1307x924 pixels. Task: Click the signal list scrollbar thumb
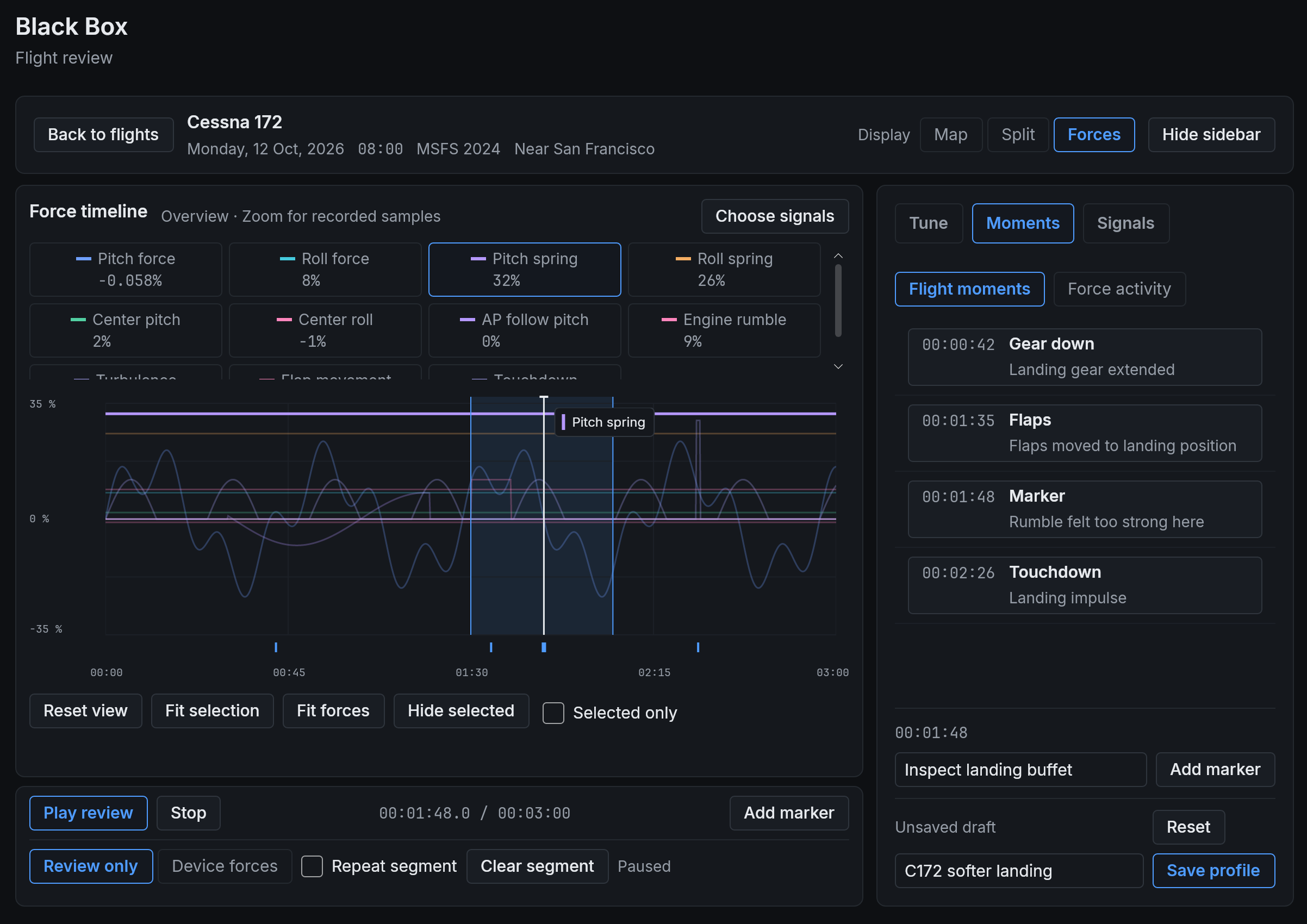[838, 301]
